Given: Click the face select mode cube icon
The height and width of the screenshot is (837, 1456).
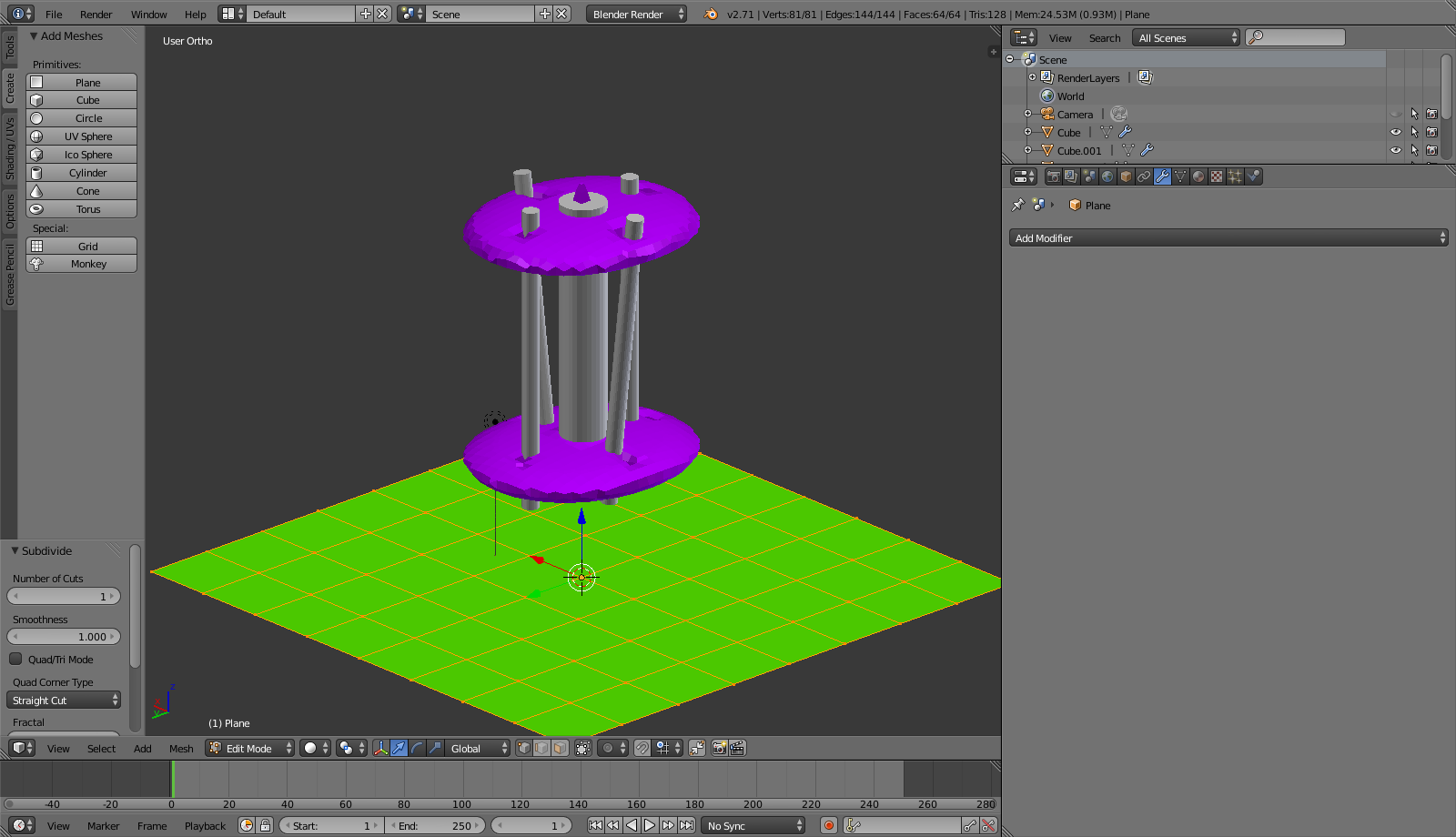Looking at the screenshot, I should [x=560, y=748].
